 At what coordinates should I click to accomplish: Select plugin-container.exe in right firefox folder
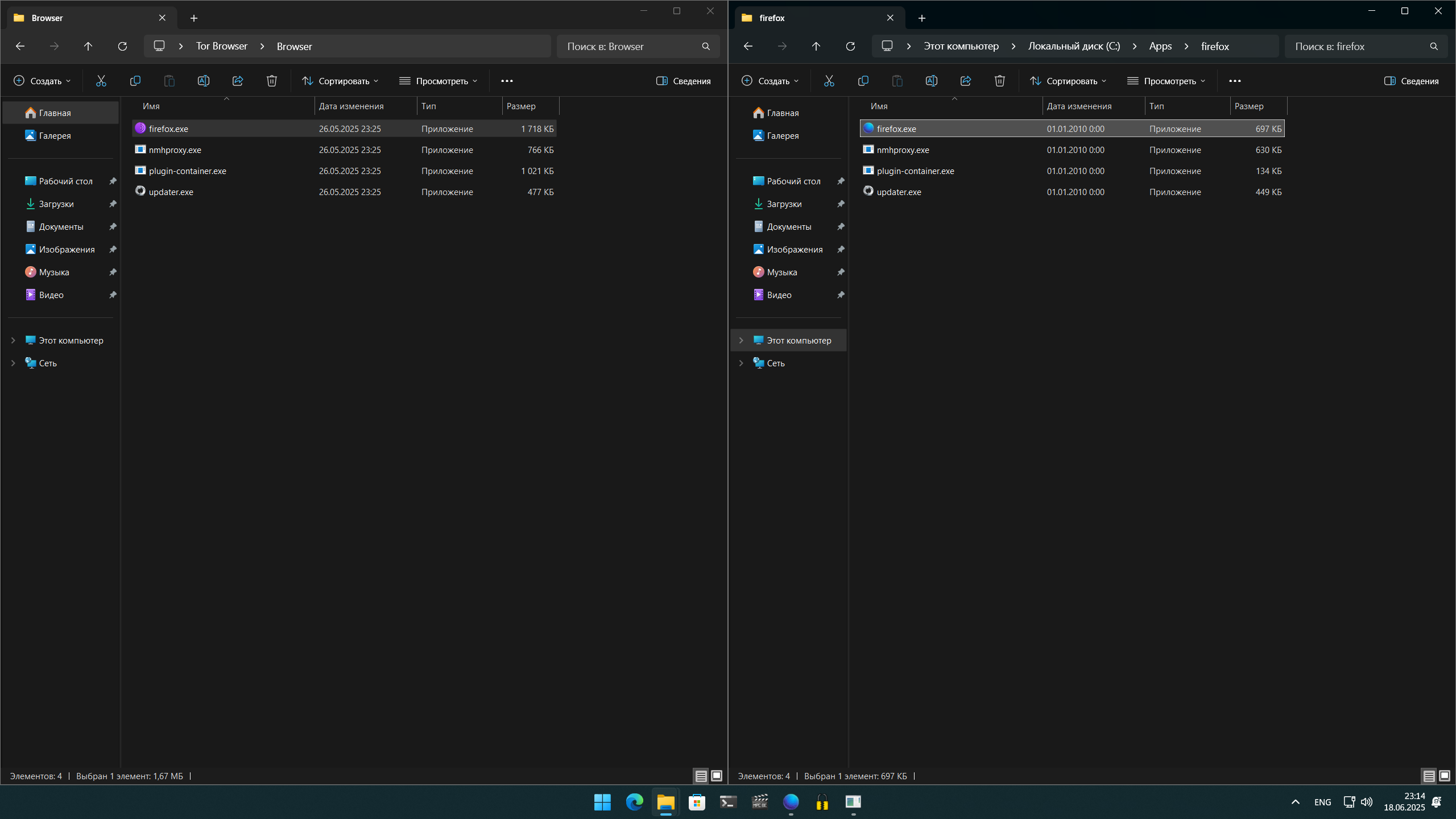point(915,171)
